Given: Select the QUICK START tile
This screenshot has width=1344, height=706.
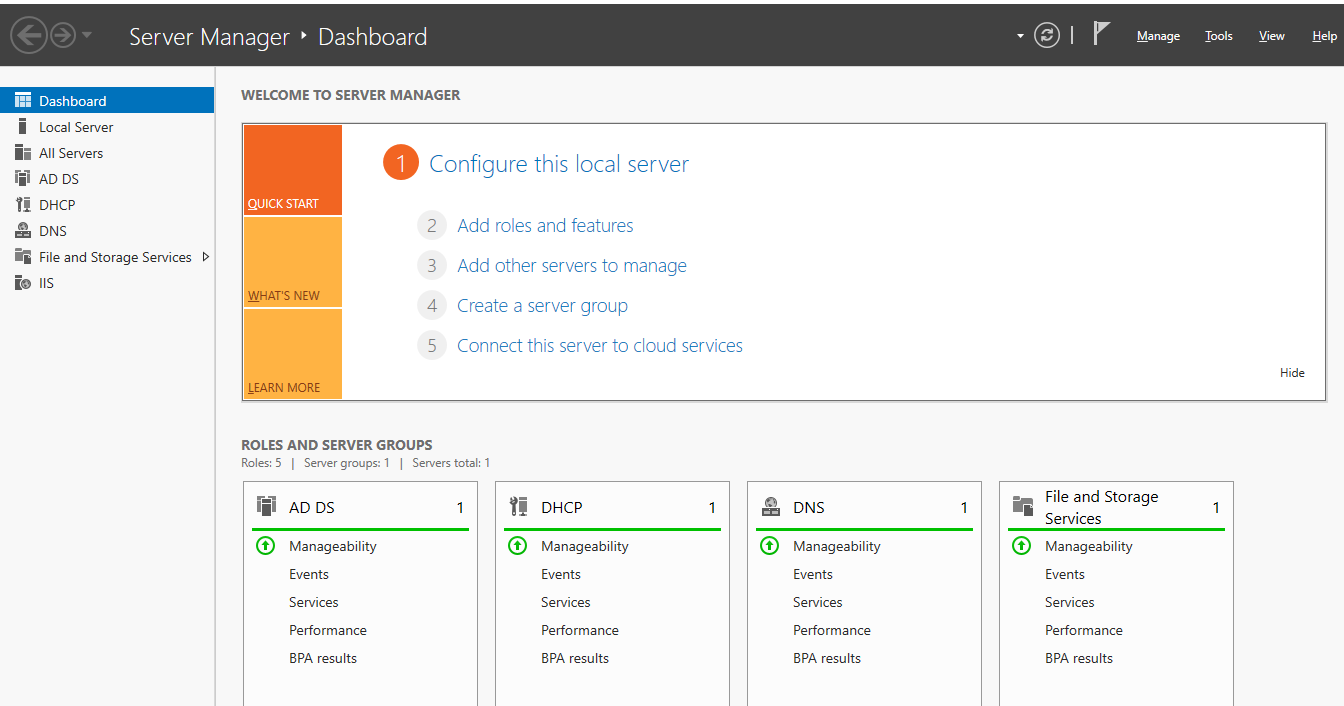Looking at the screenshot, I should pyautogui.click(x=292, y=170).
